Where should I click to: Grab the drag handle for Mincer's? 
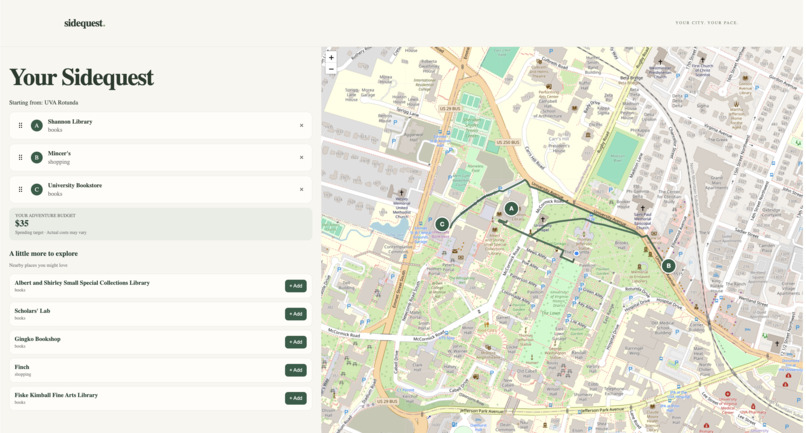coord(21,157)
